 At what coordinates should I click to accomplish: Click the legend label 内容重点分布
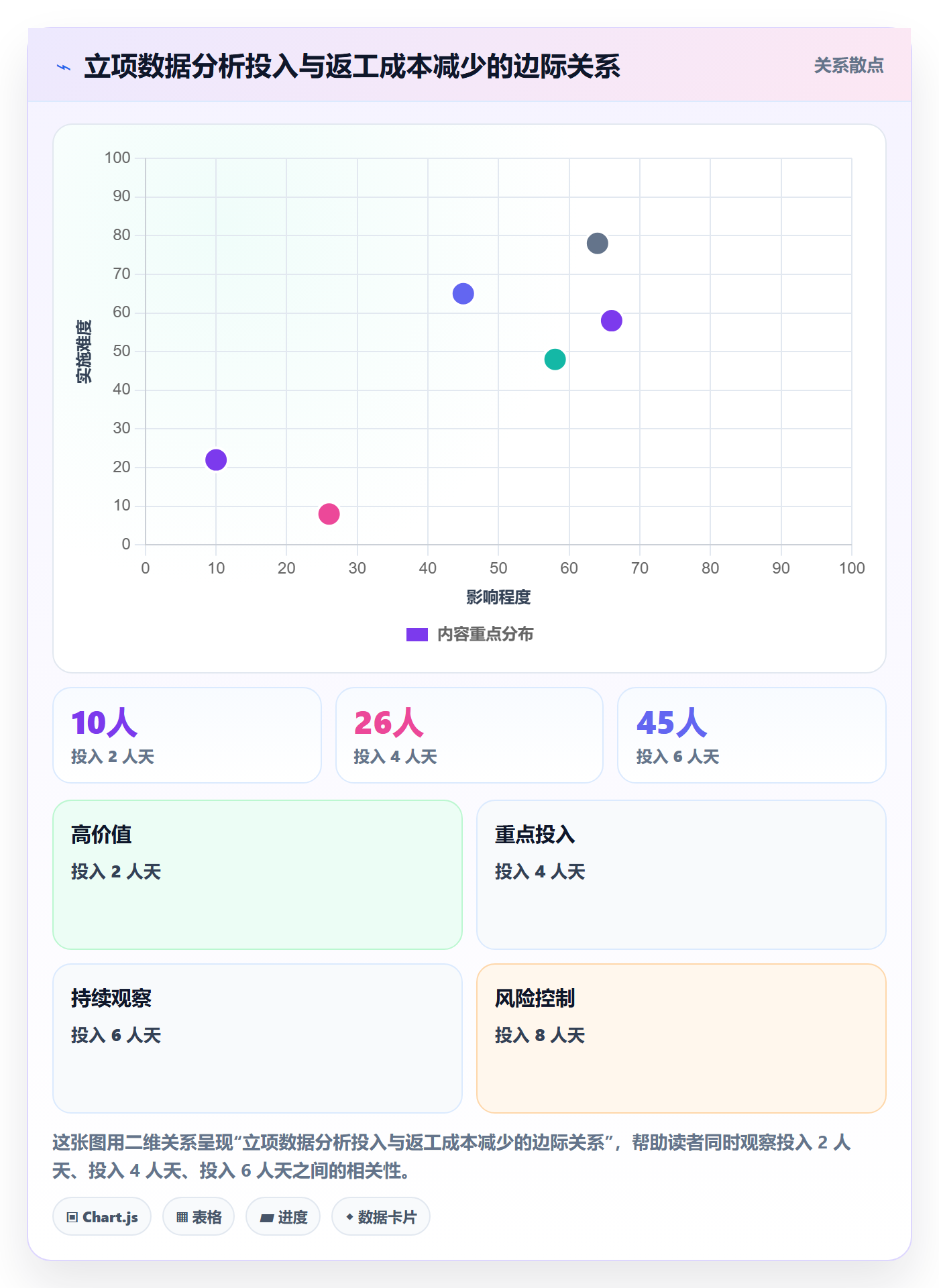click(486, 635)
